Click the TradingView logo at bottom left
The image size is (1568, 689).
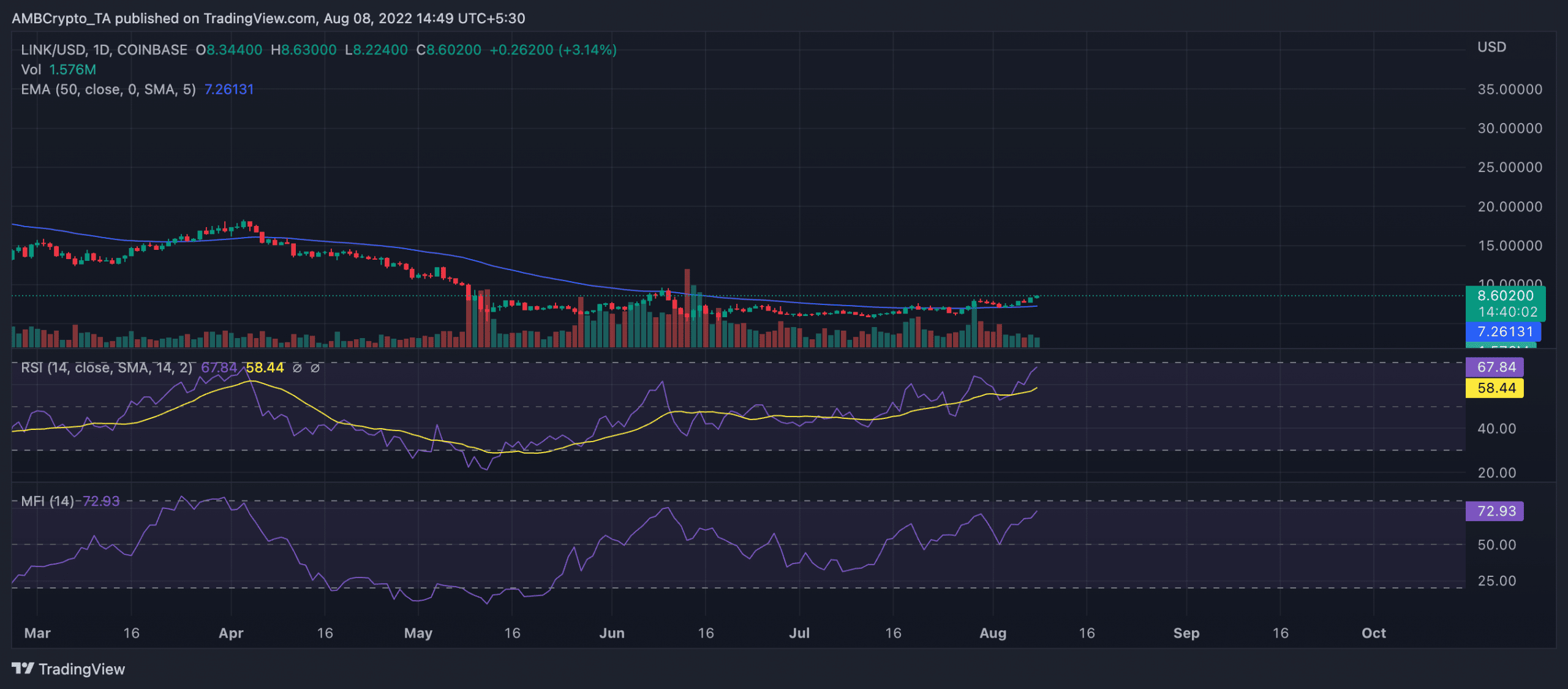tap(68, 669)
